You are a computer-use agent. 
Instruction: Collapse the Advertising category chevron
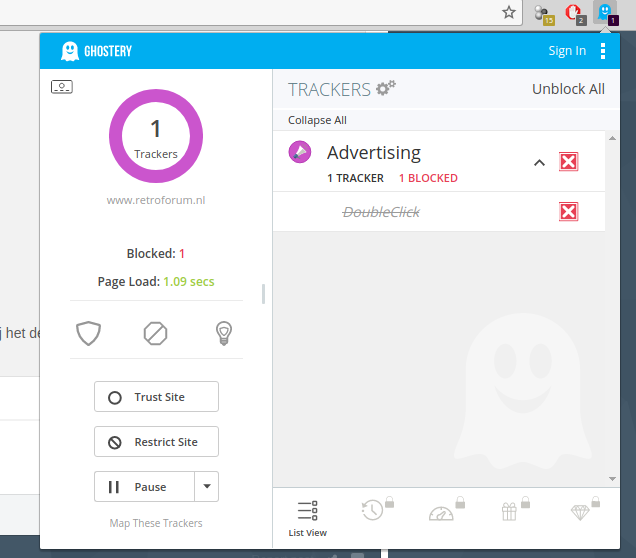click(x=539, y=163)
